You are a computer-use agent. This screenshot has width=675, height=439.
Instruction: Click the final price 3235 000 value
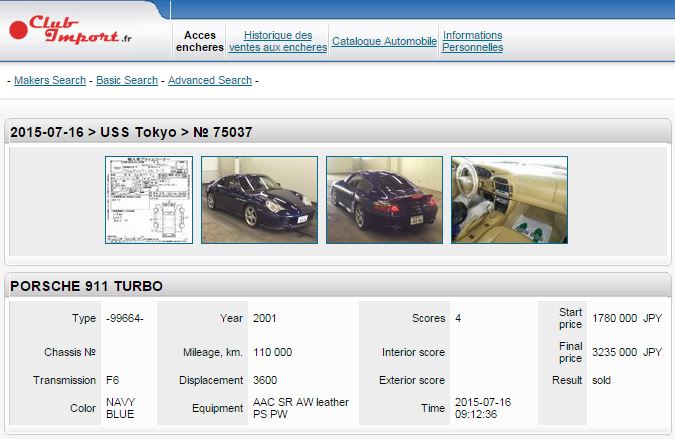click(x=615, y=352)
